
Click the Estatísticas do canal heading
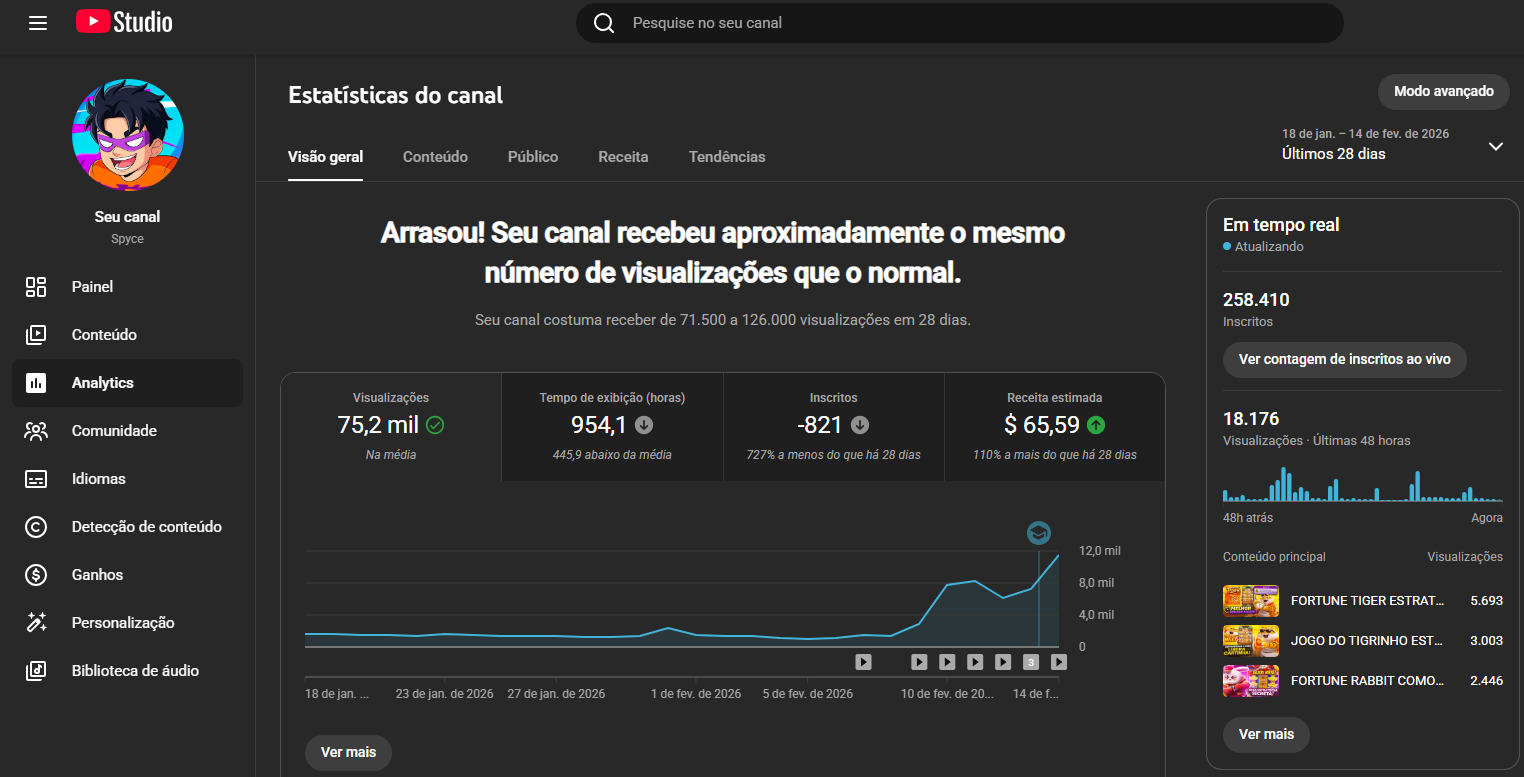click(396, 95)
